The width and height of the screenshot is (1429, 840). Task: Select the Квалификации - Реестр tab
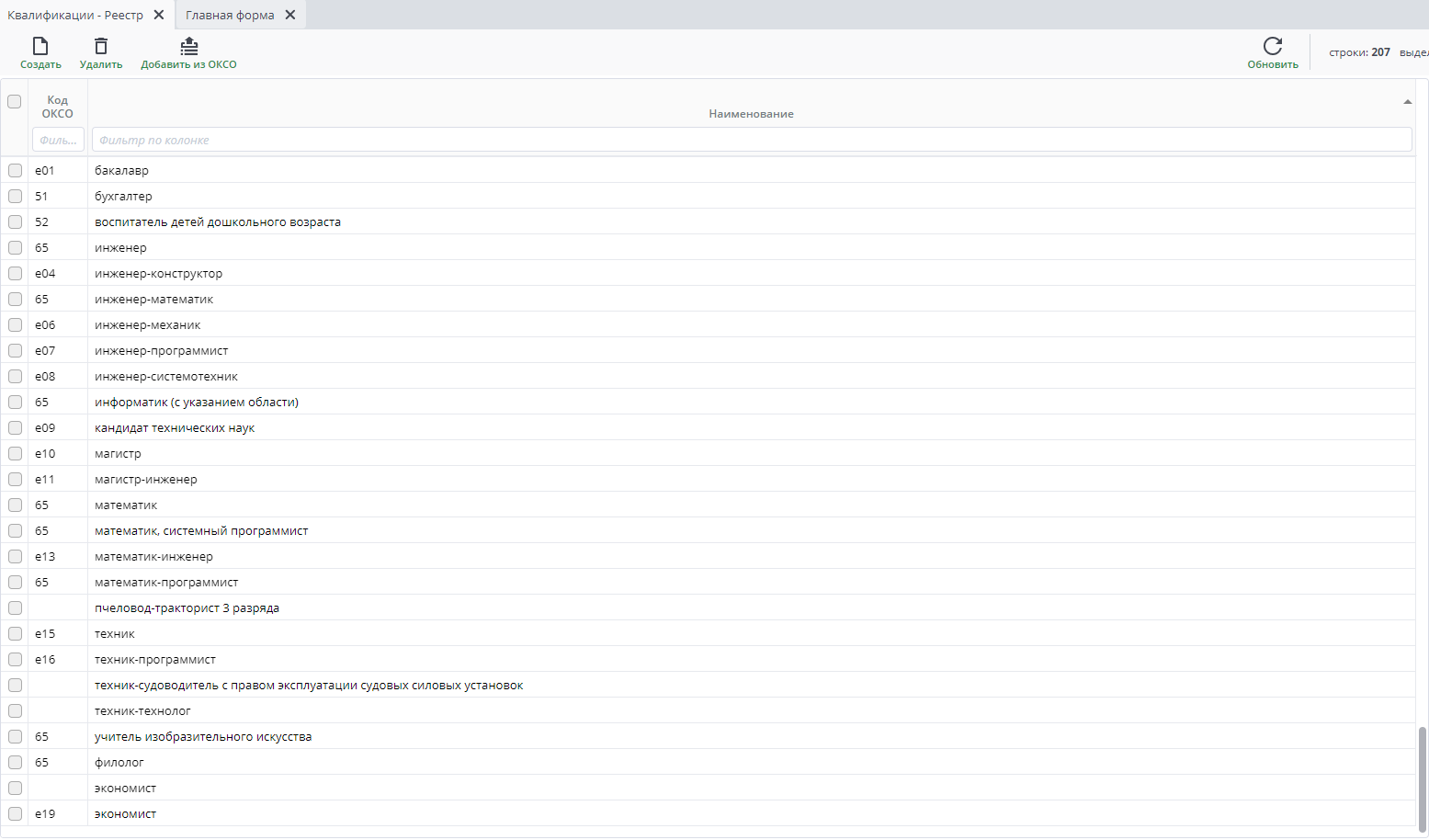pyautogui.click(x=75, y=15)
